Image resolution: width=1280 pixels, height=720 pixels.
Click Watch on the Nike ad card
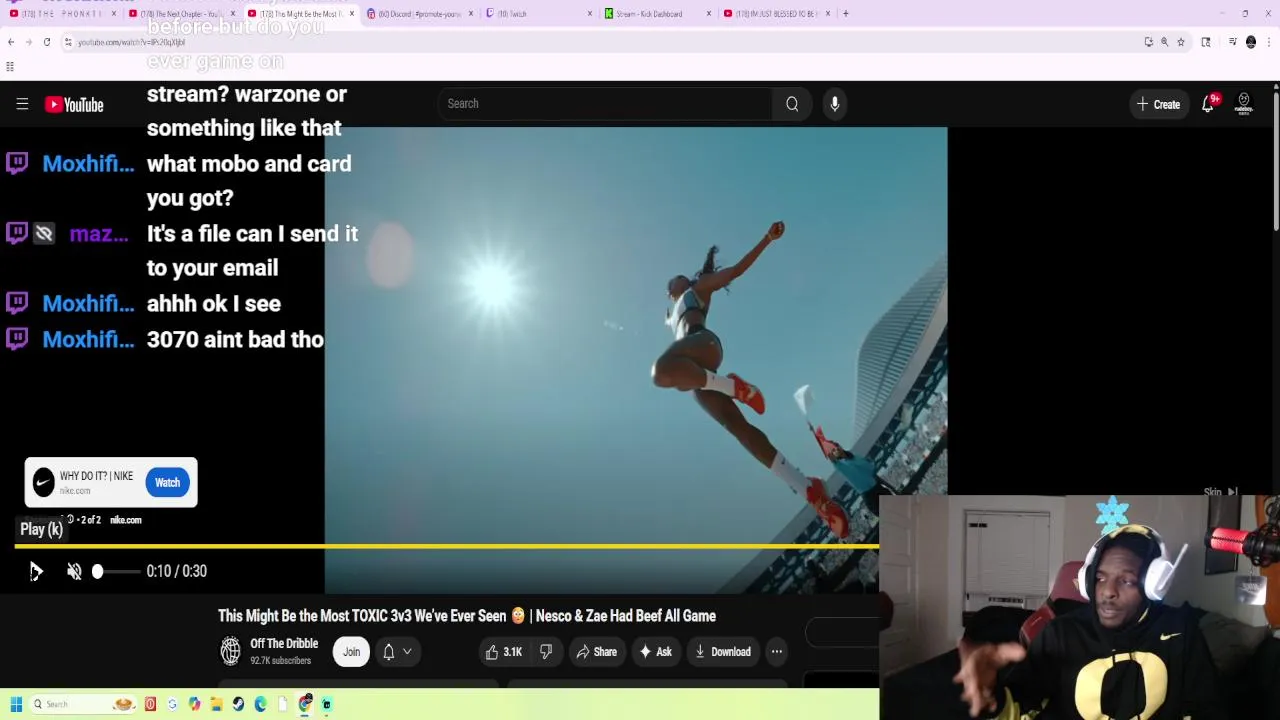click(167, 483)
